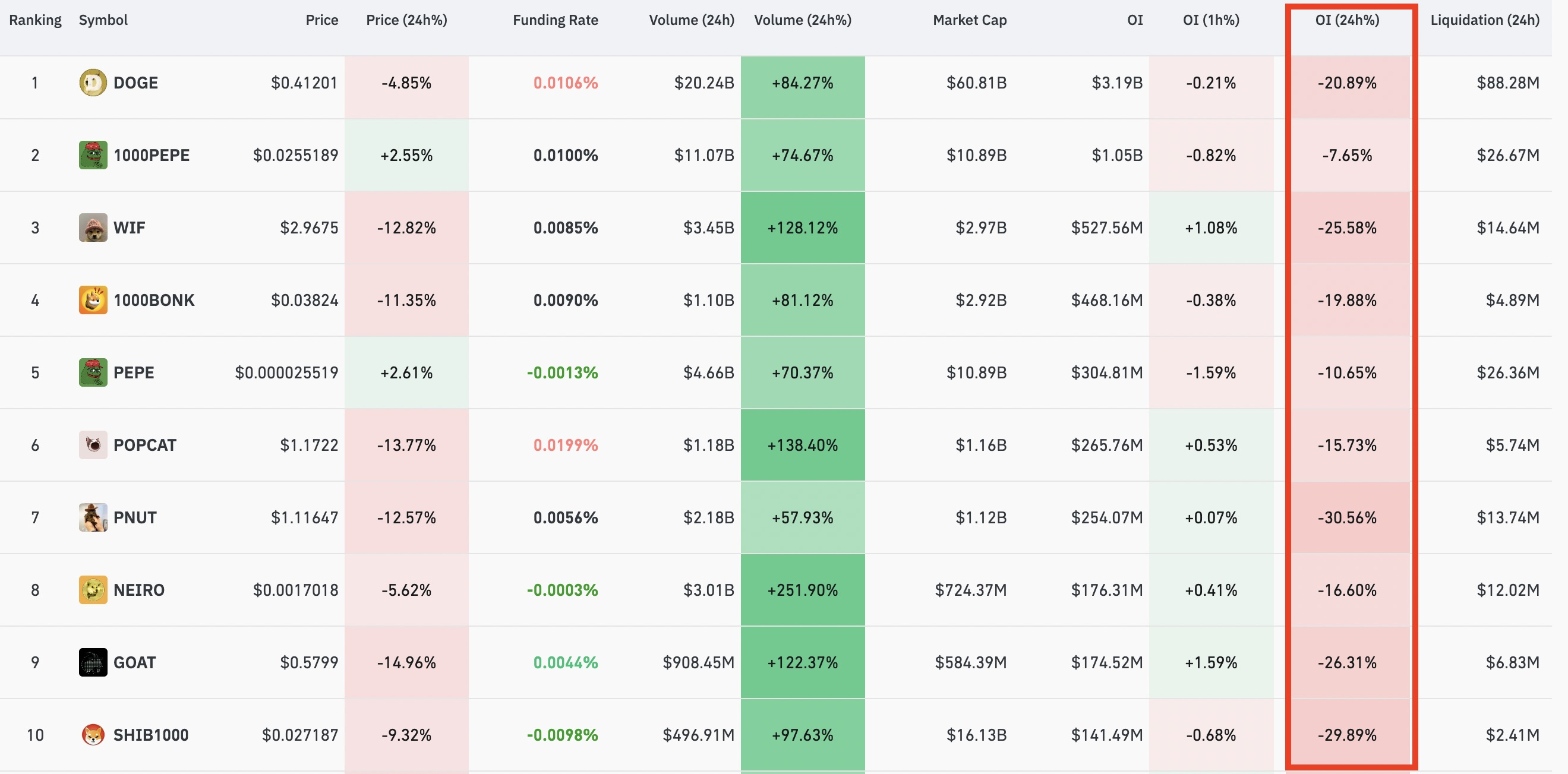The width and height of the screenshot is (1568, 774).
Task: Click the 1000PEPE frog icon
Action: click(93, 155)
